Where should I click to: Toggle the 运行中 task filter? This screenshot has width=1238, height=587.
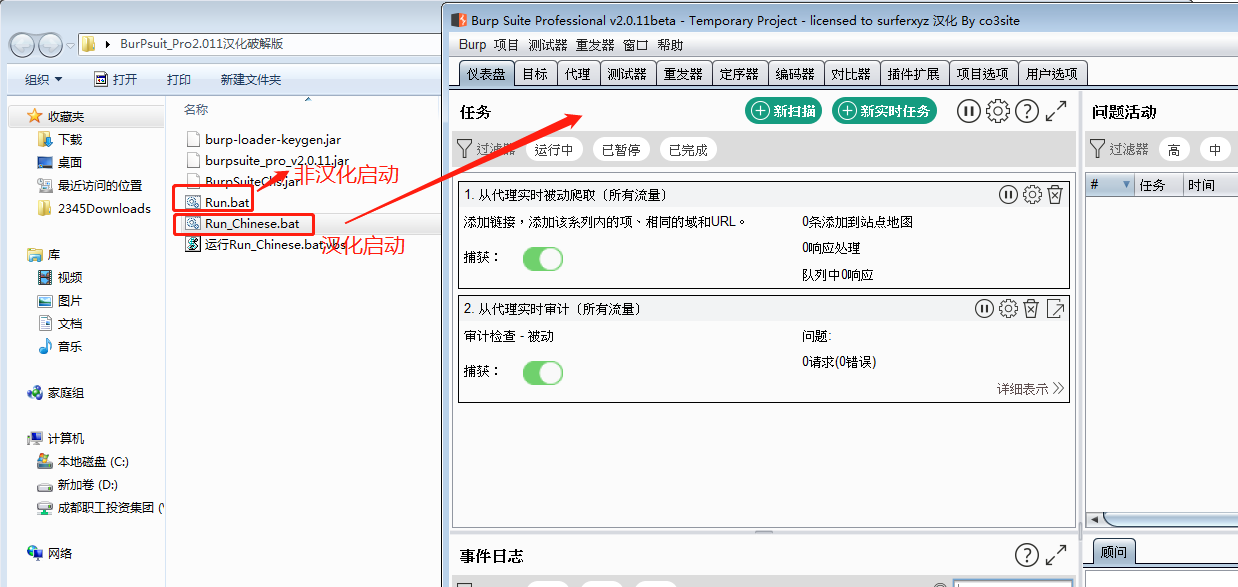pyautogui.click(x=553, y=150)
